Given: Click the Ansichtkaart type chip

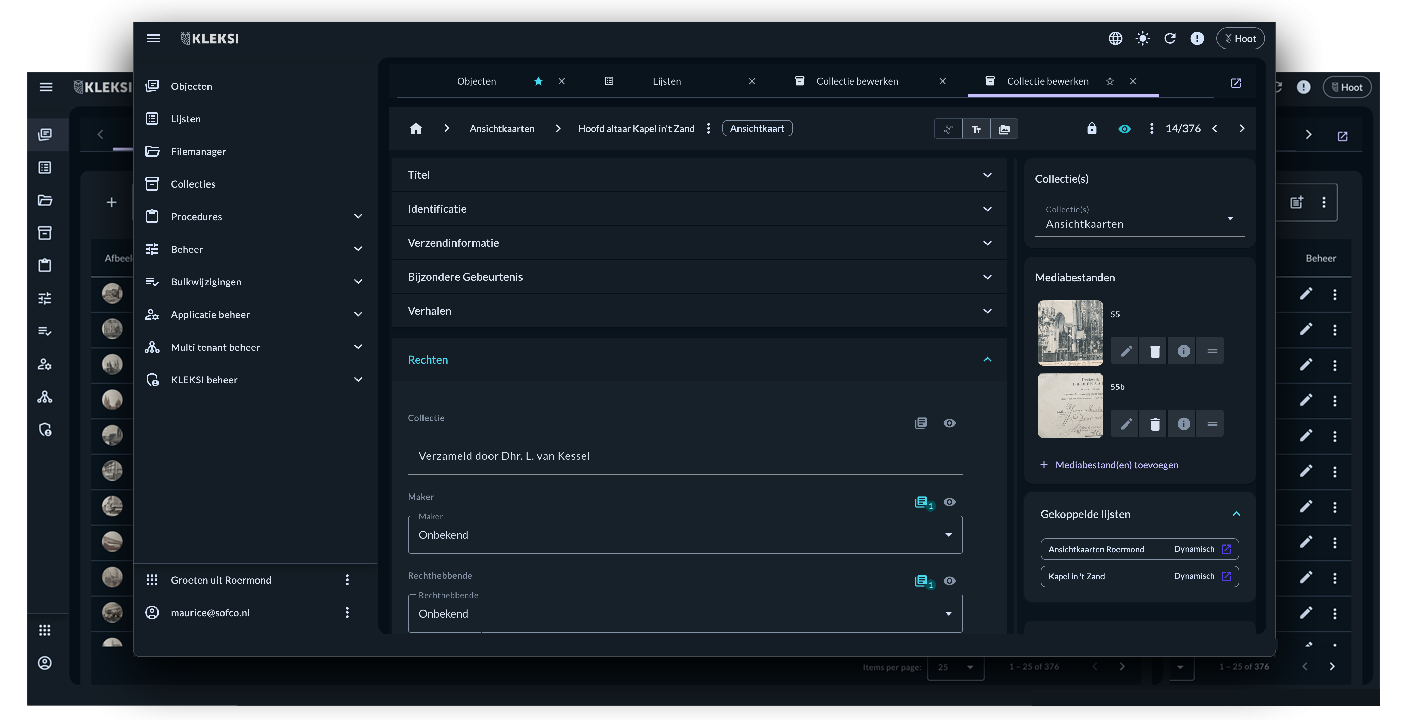Looking at the screenshot, I should pyautogui.click(x=757, y=129).
